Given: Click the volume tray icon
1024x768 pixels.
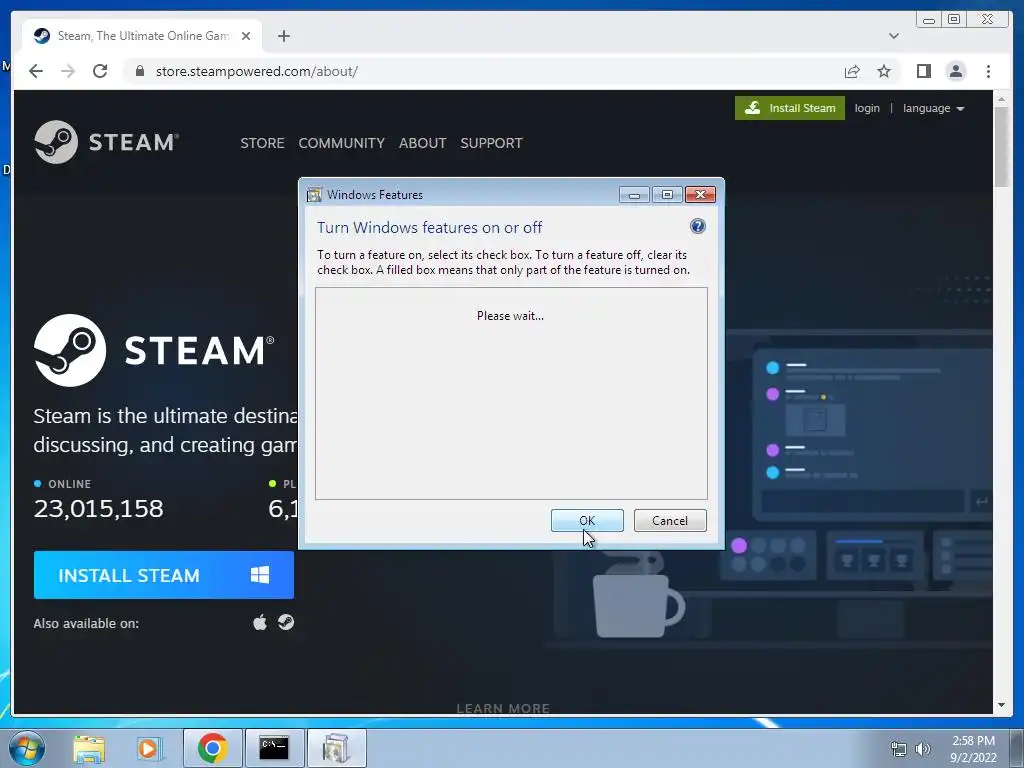Looking at the screenshot, I should (x=923, y=749).
